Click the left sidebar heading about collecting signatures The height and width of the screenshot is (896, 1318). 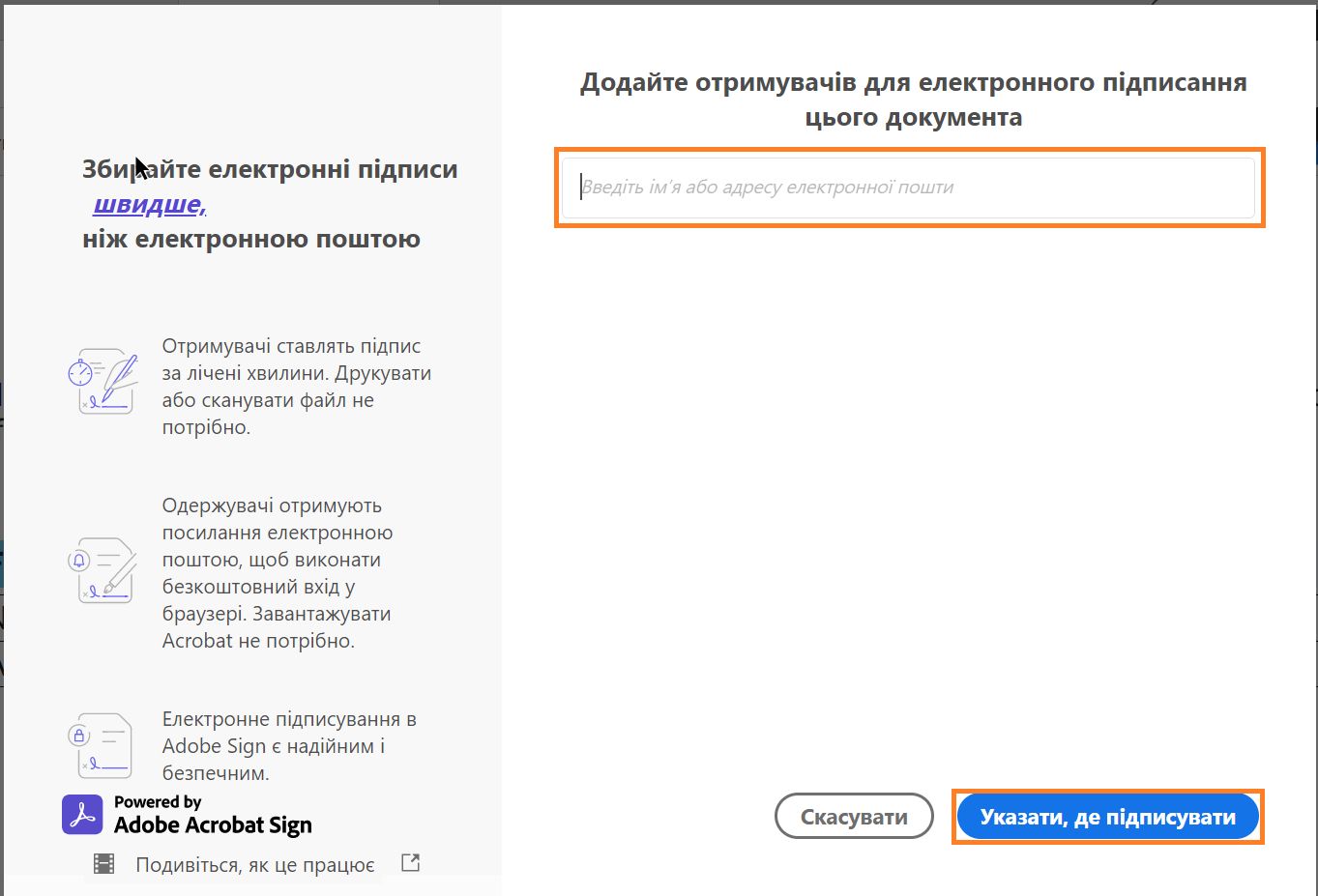[x=268, y=169]
